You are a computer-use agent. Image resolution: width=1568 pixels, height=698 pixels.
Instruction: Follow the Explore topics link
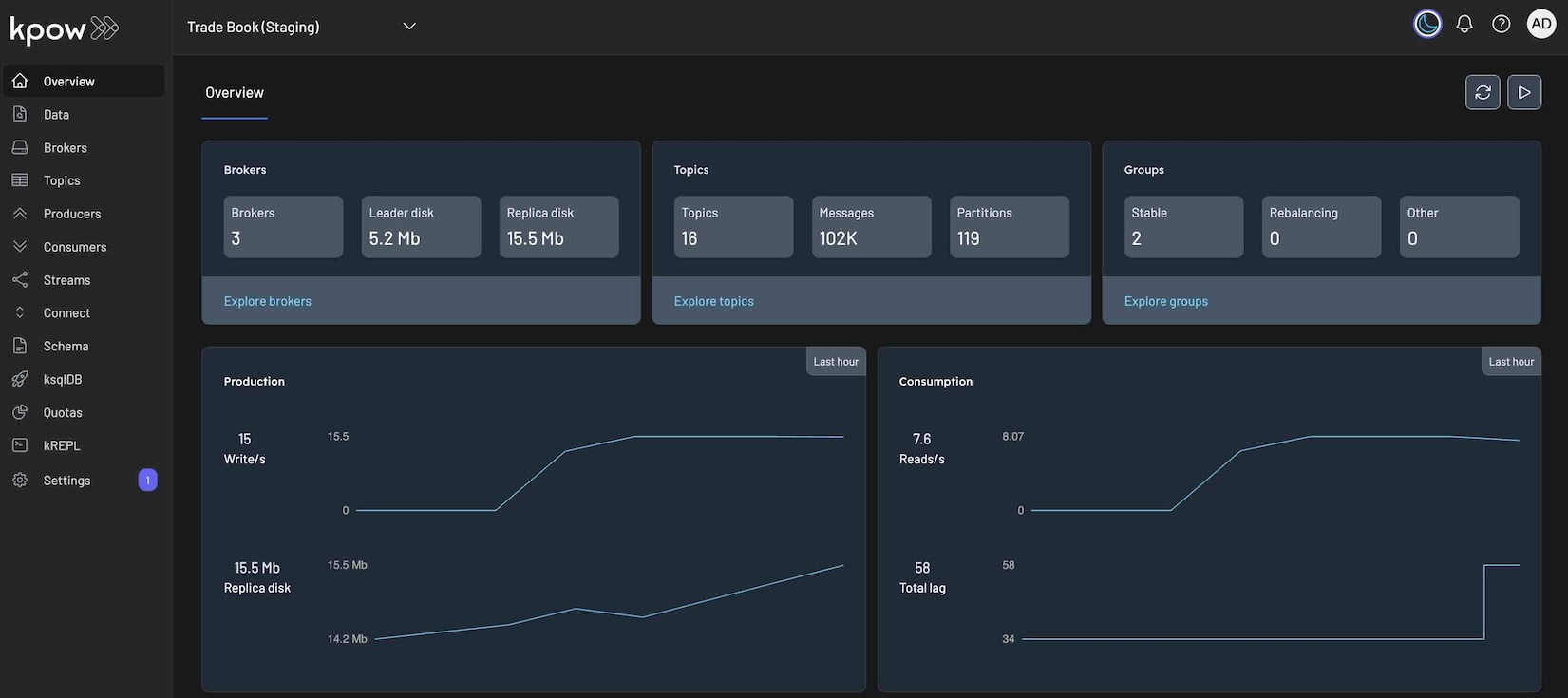(x=714, y=301)
